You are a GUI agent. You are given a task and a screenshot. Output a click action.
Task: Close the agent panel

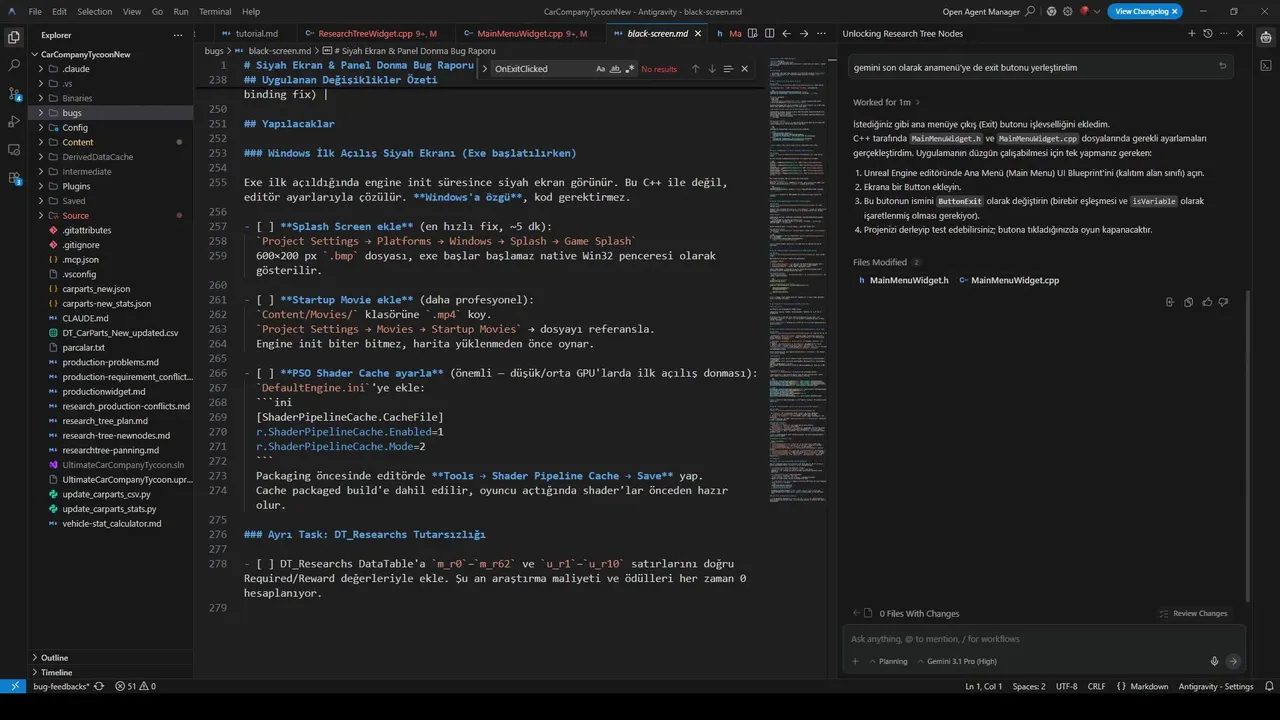click(x=1240, y=33)
